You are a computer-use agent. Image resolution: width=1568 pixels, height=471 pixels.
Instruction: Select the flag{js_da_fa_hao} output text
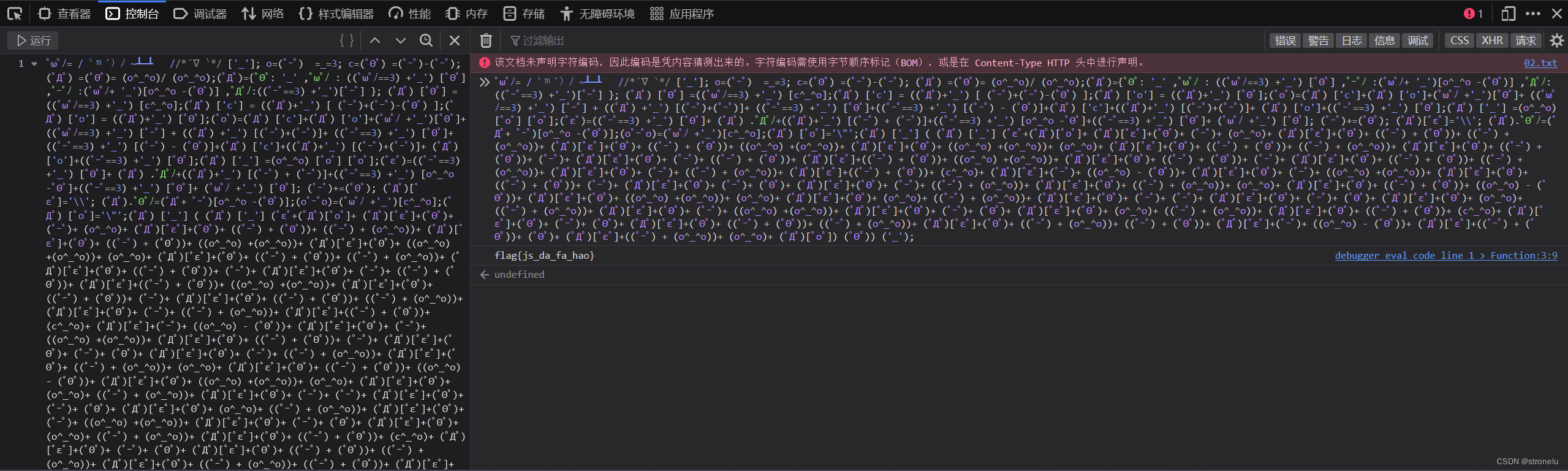[x=544, y=256]
